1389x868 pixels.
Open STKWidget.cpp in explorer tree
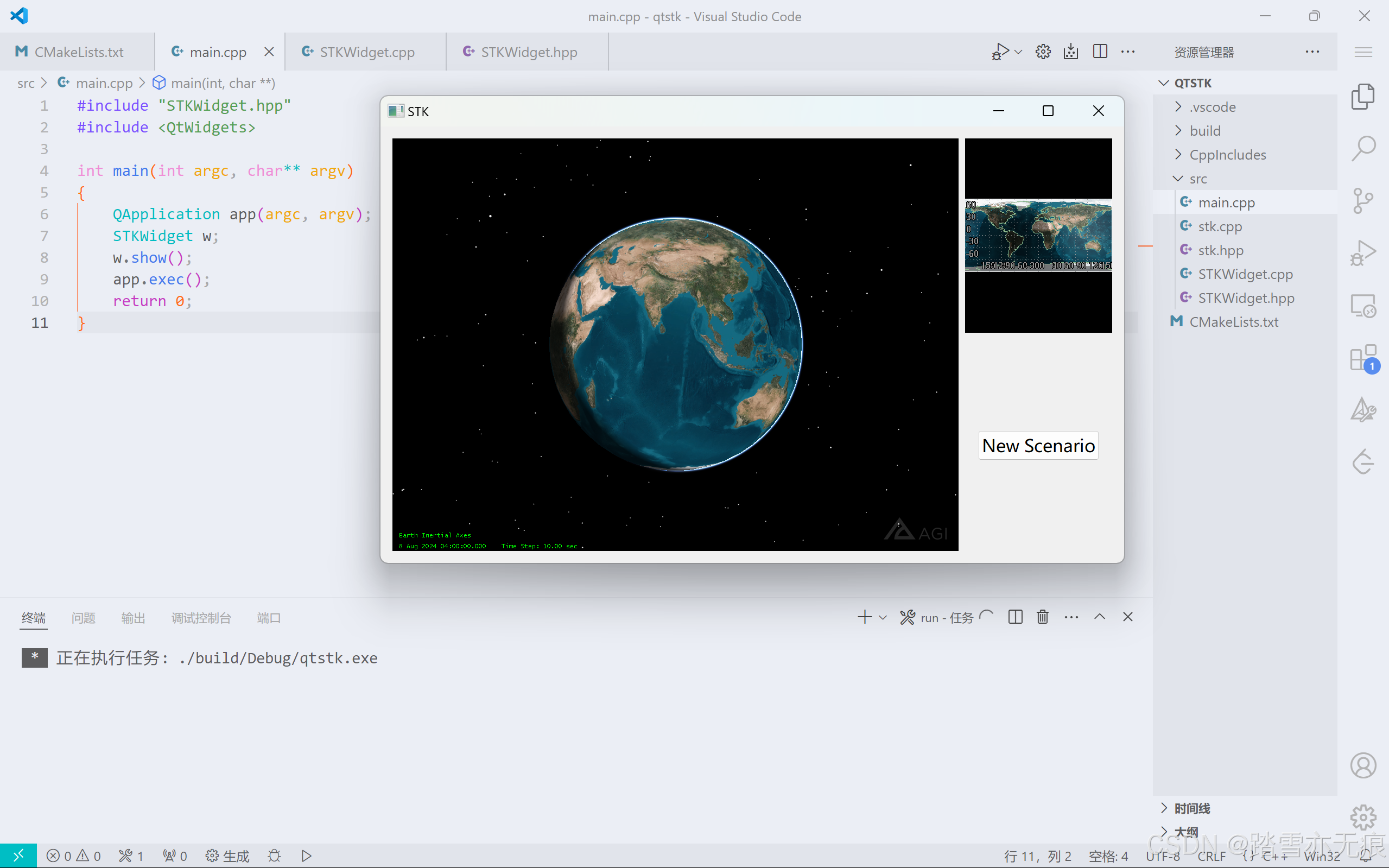tap(1245, 274)
